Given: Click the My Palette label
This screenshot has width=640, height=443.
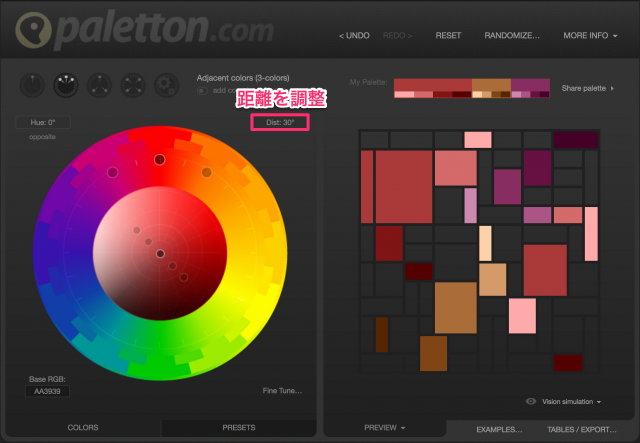Looking at the screenshot, I should tap(368, 82).
